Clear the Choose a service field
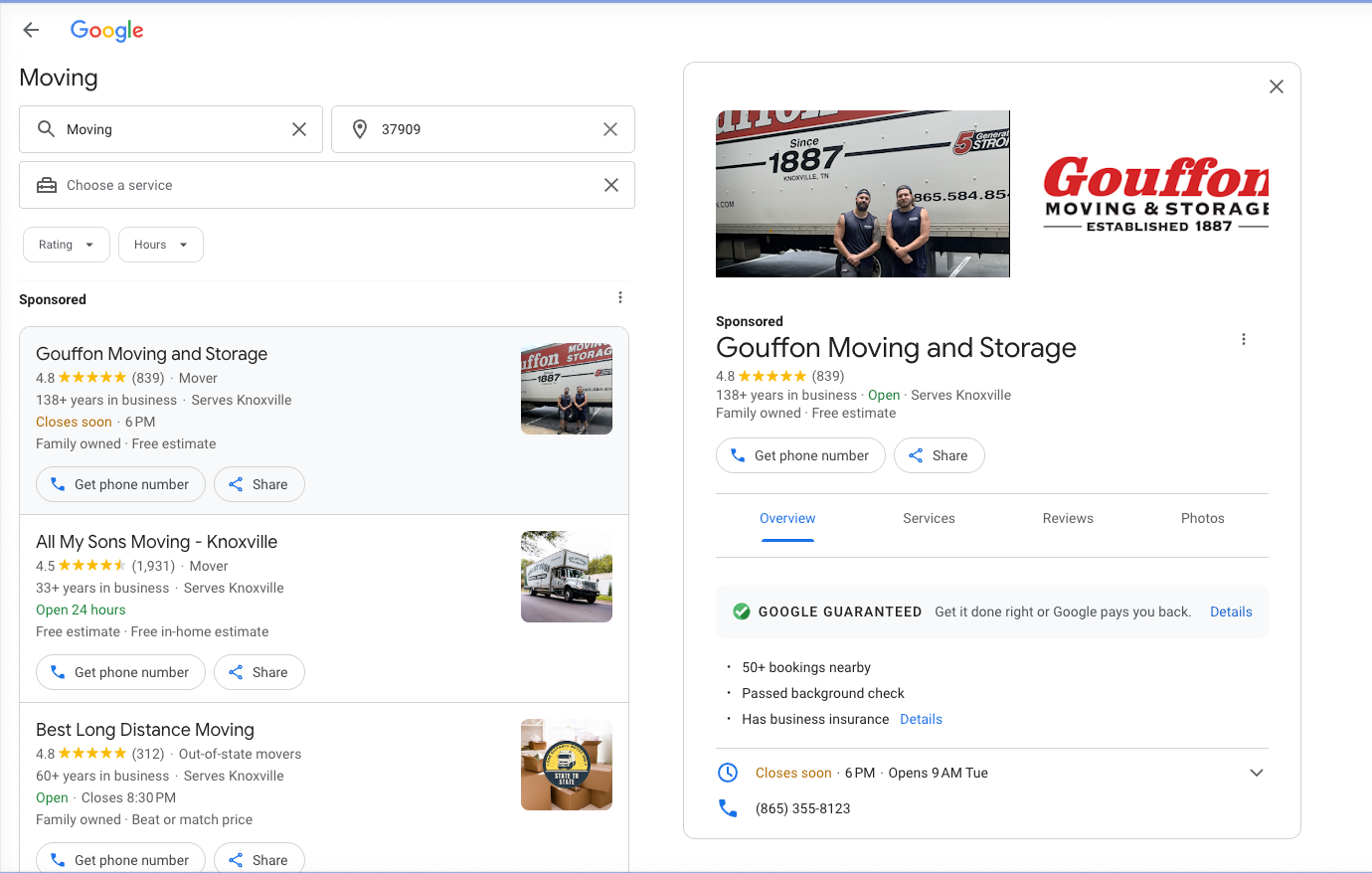Screen dimensions: 1372x873 (x=611, y=185)
